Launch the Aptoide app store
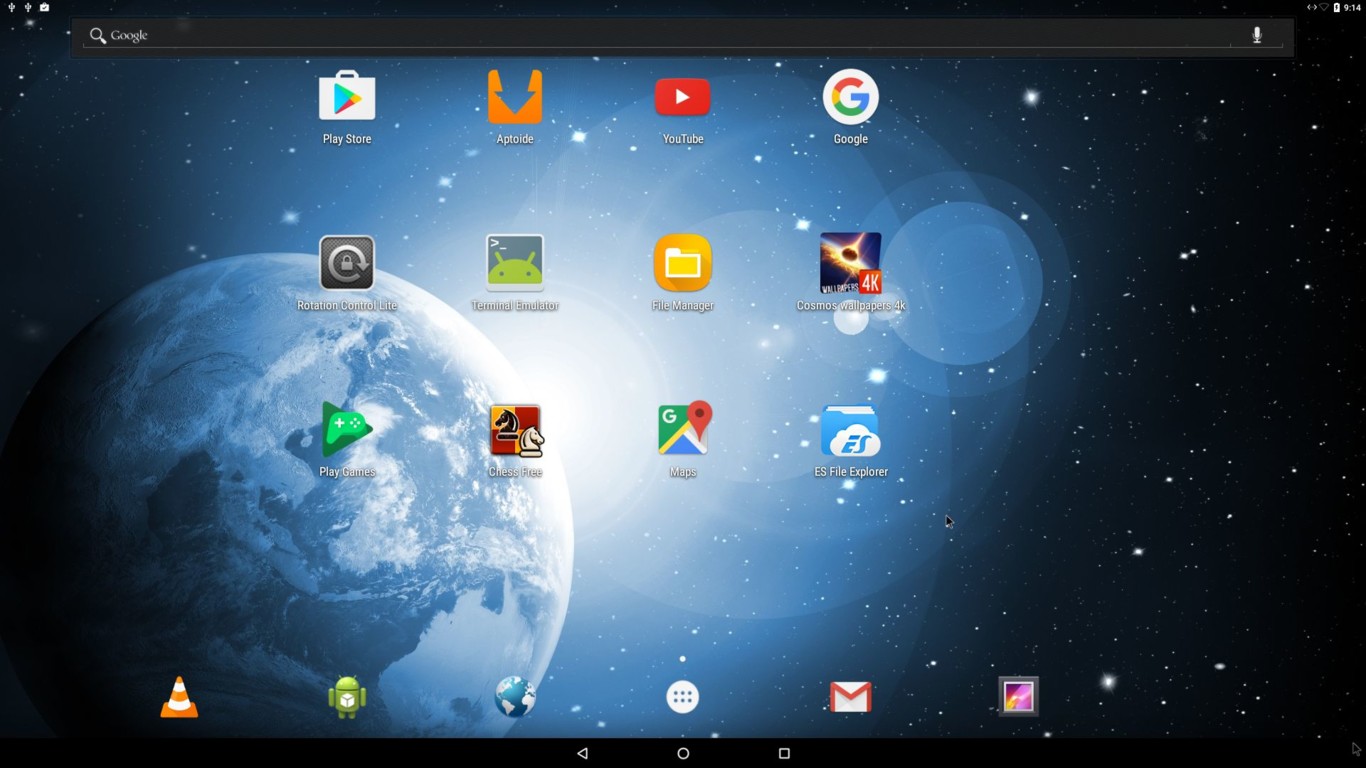This screenshot has height=768, width=1366. [x=515, y=97]
